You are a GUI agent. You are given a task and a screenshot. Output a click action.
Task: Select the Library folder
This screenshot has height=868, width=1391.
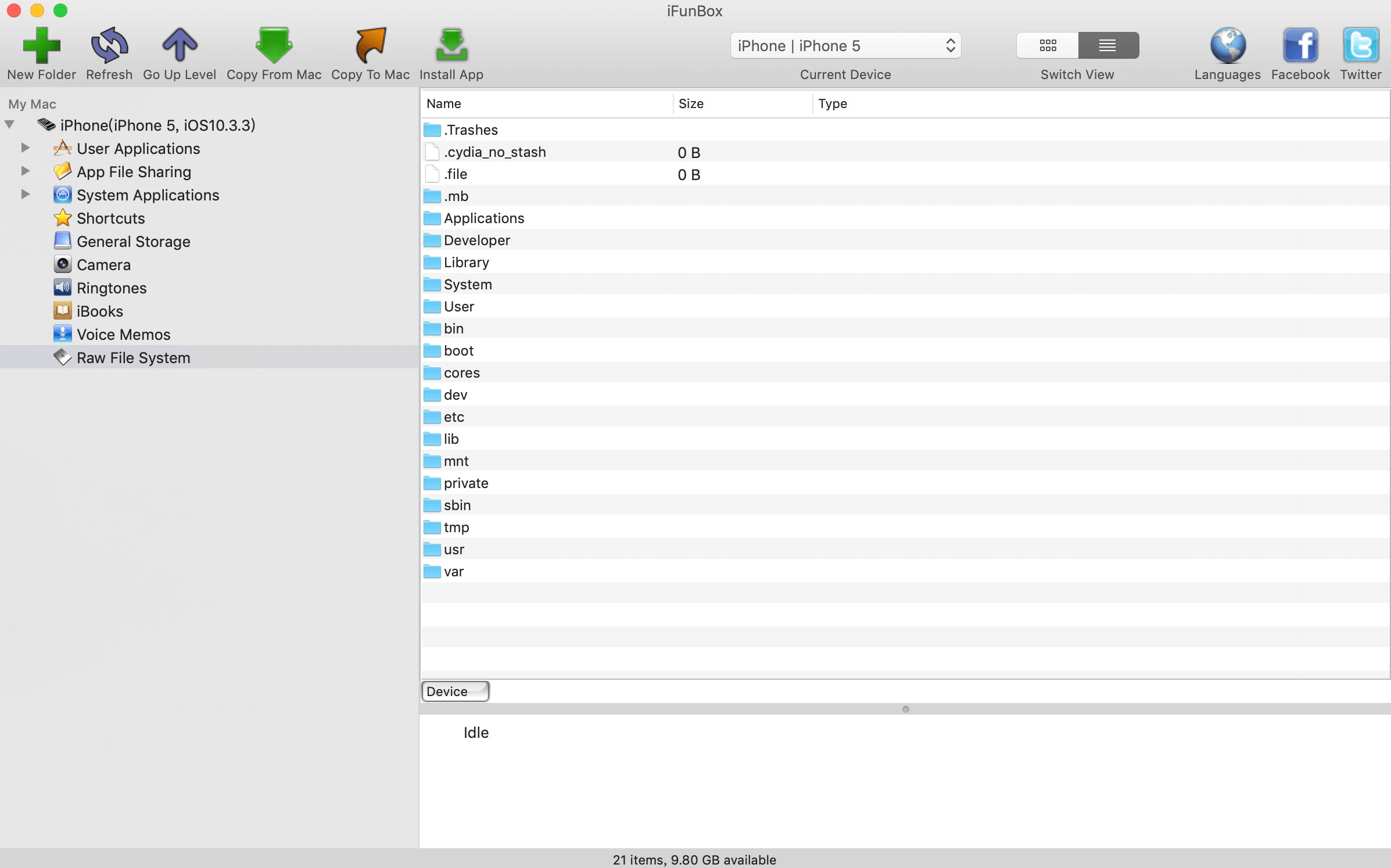(905, 262)
